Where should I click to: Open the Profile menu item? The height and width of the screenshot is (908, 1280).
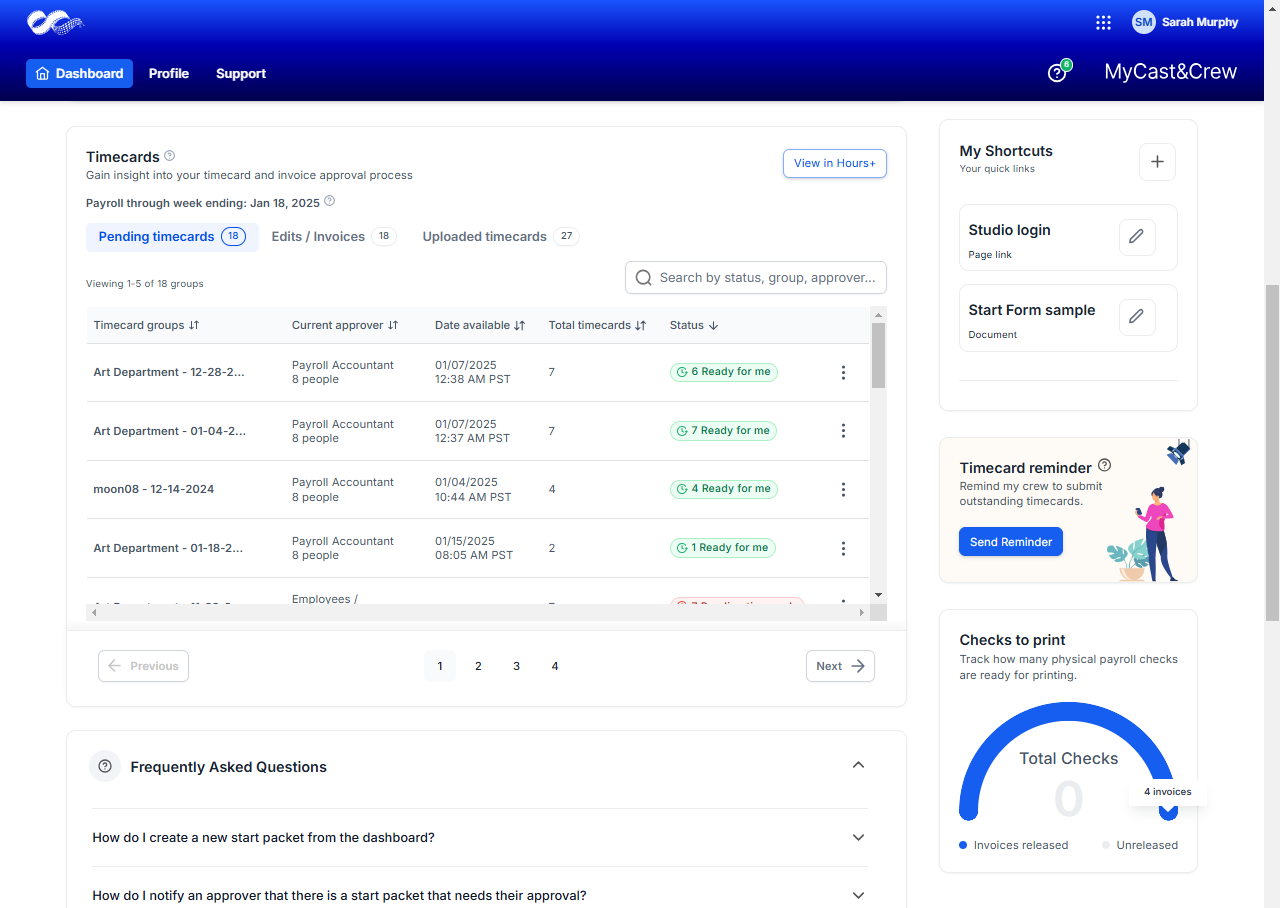pyautogui.click(x=169, y=73)
